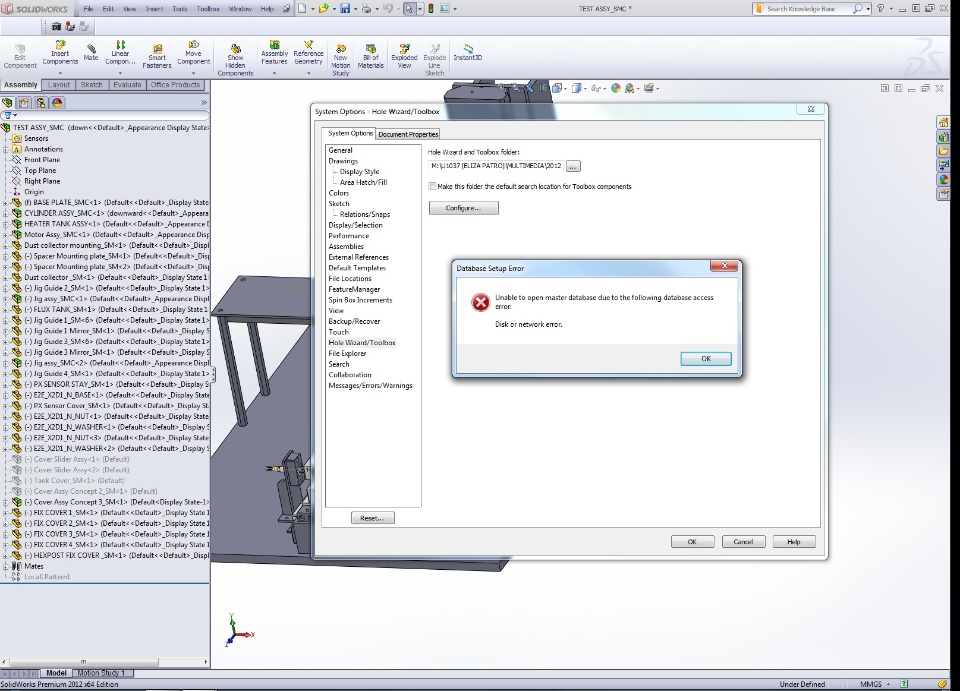Viewport: 960px width, 691px height.
Task: Select Messages/Errors/Warnings in the options list
Action: click(x=370, y=386)
